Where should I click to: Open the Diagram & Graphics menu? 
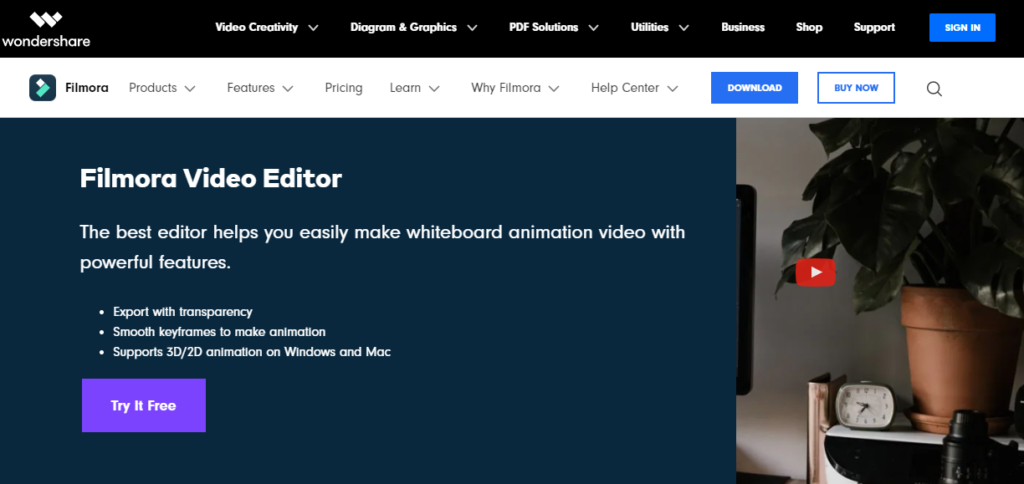coord(404,27)
